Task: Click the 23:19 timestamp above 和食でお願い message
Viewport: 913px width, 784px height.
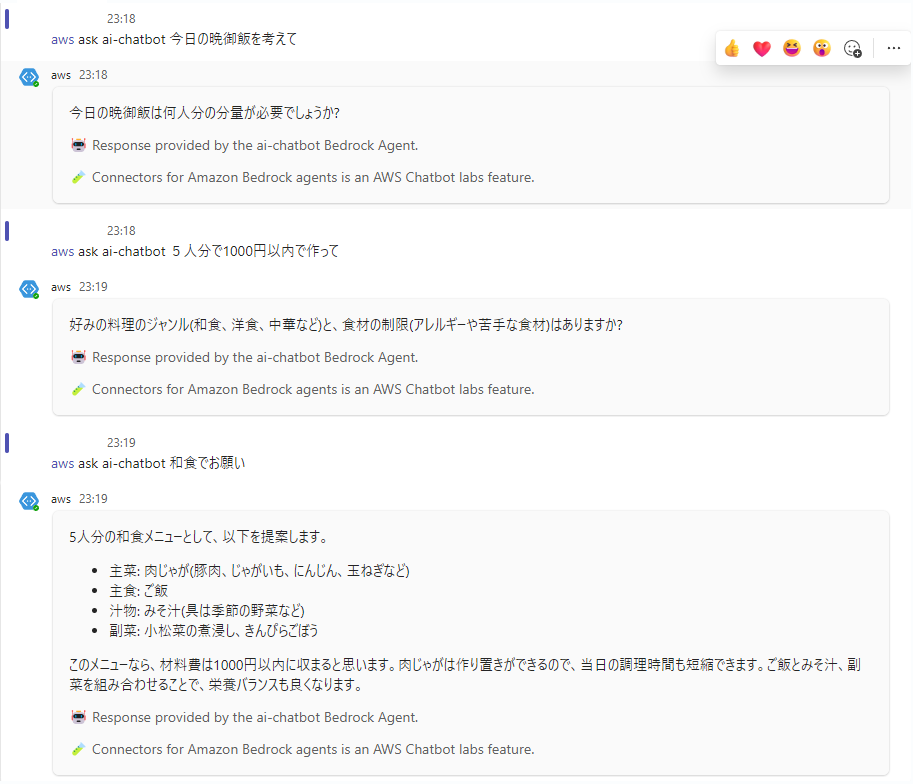Action: (x=121, y=443)
